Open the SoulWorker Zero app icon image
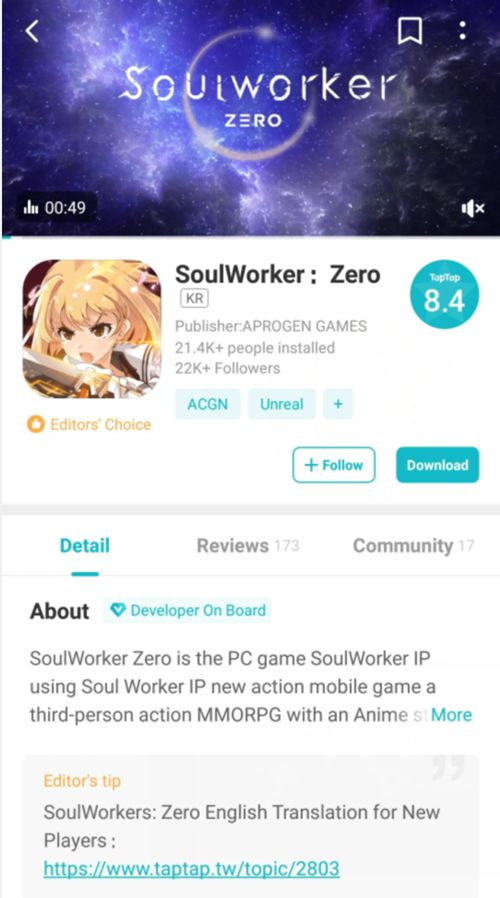 point(92,329)
